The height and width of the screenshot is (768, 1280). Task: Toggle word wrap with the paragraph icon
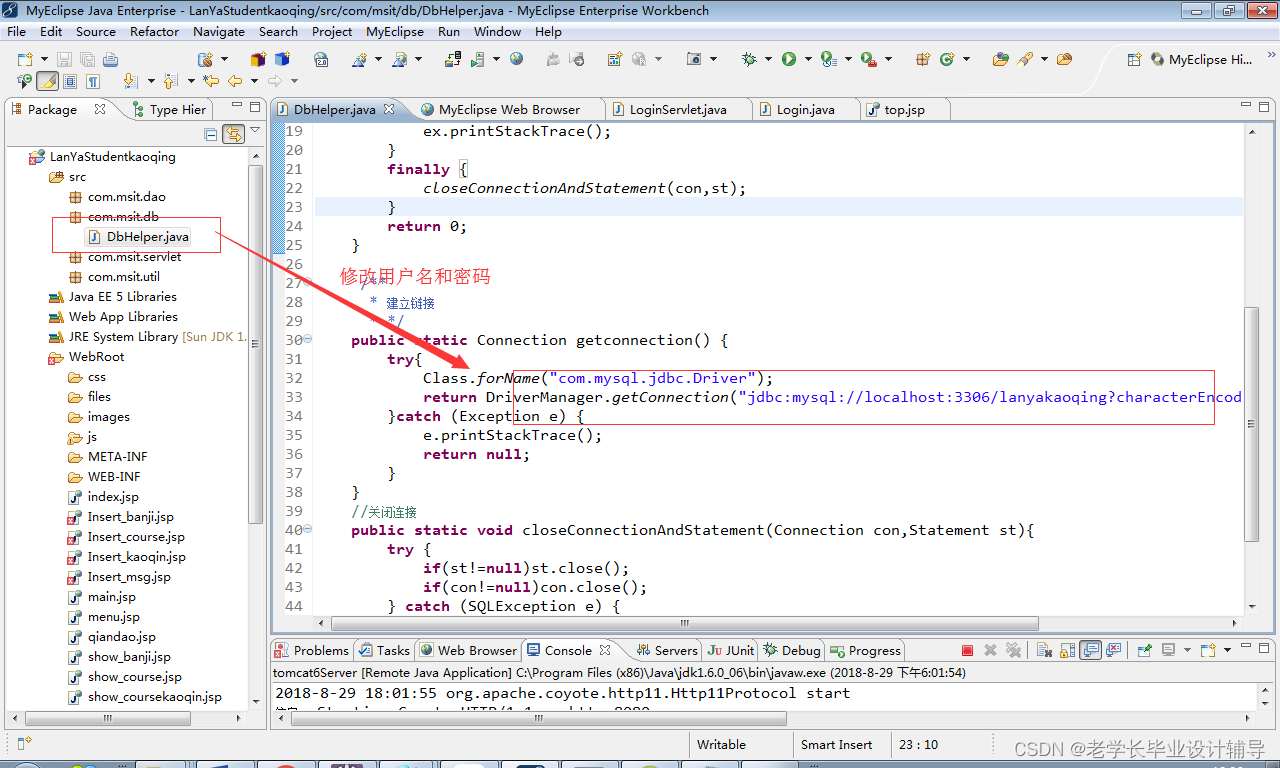click(x=92, y=80)
